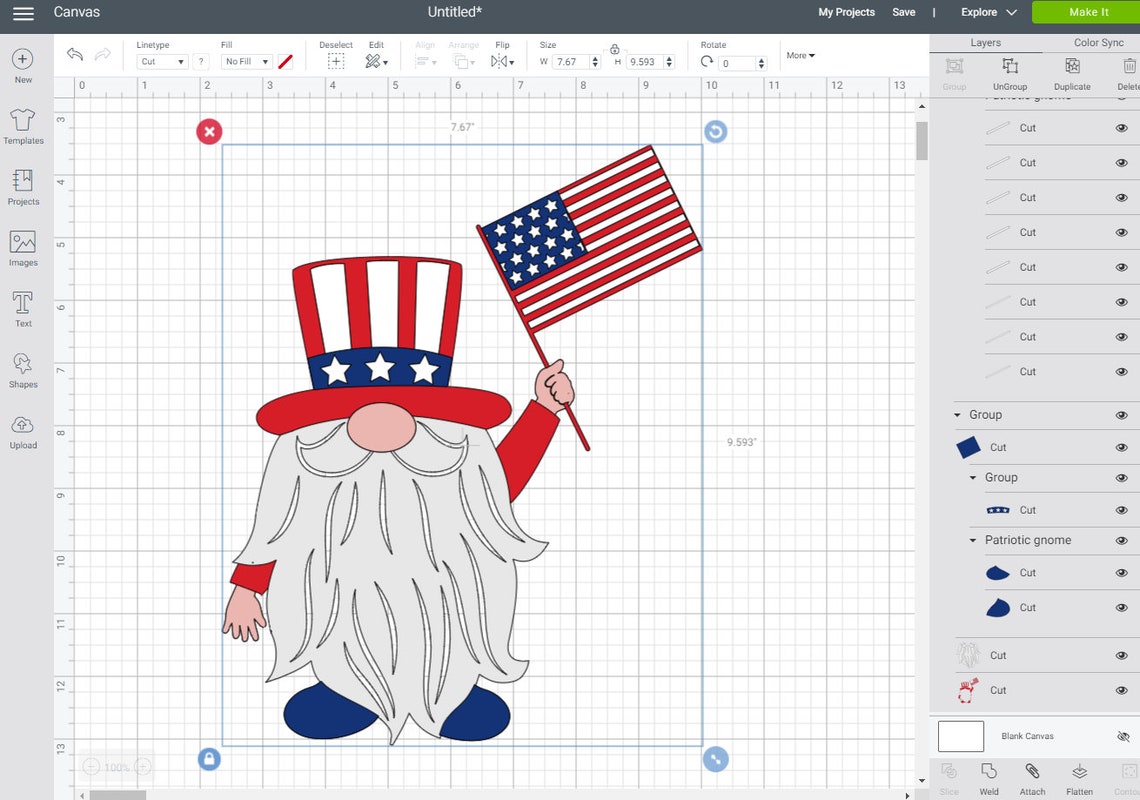
Task: Collapse the nested Group layer
Action: tap(973, 478)
